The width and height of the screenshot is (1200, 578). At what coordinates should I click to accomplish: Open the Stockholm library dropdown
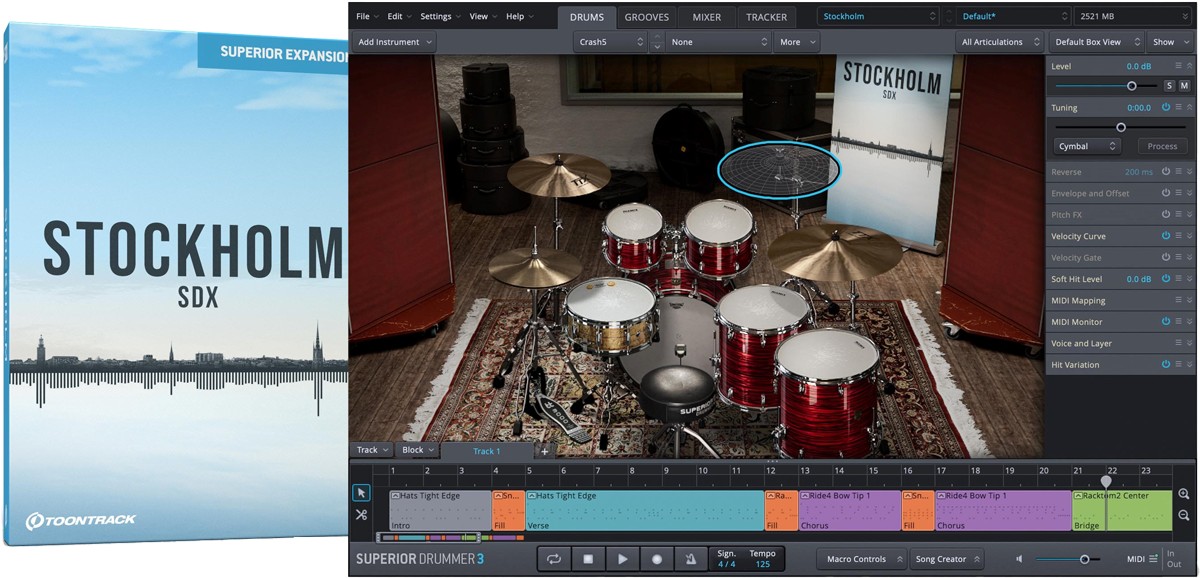point(878,17)
